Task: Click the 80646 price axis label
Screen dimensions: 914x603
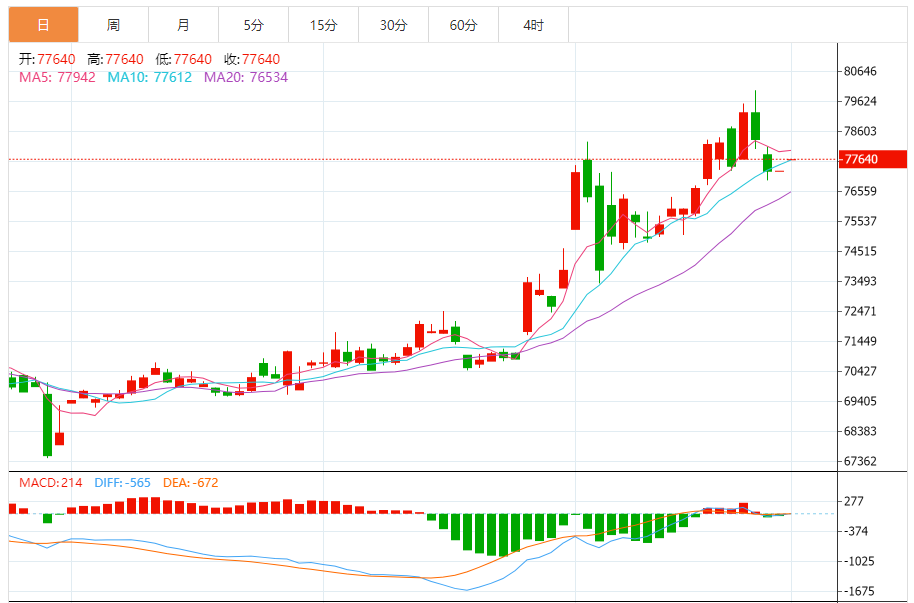Action: click(860, 71)
